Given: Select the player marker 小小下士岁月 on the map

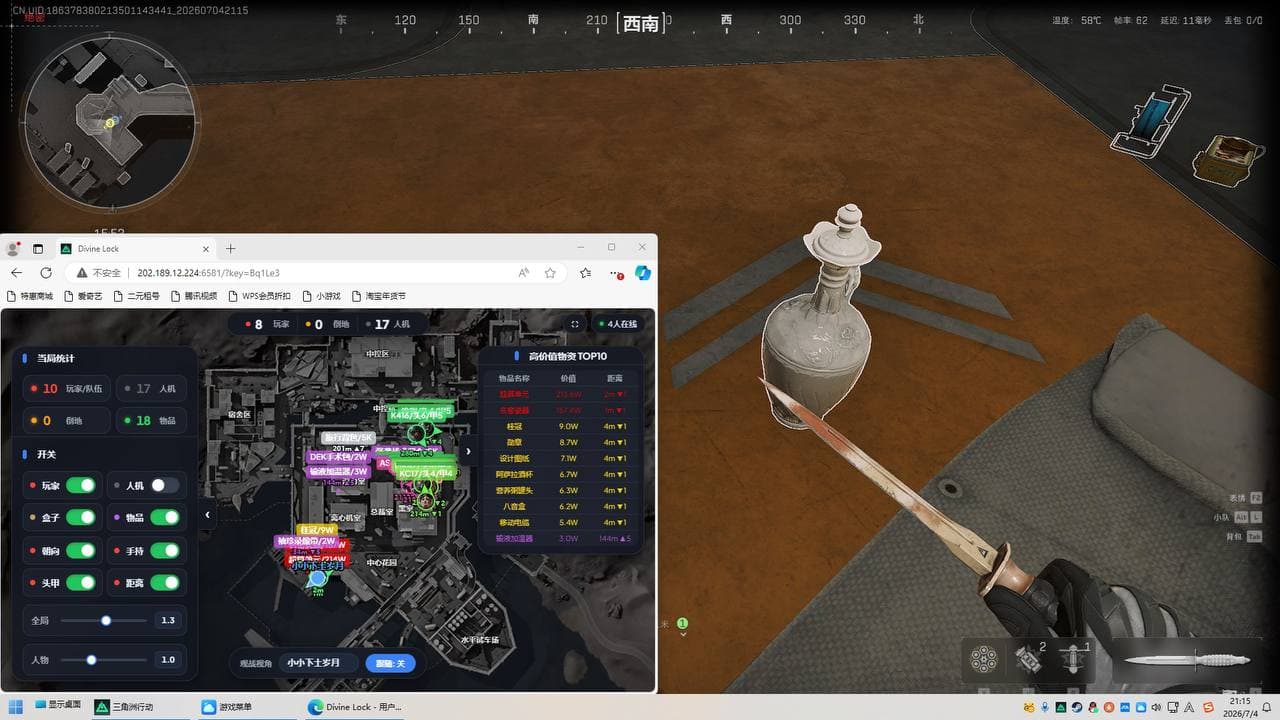Looking at the screenshot, I should point(318,577).
